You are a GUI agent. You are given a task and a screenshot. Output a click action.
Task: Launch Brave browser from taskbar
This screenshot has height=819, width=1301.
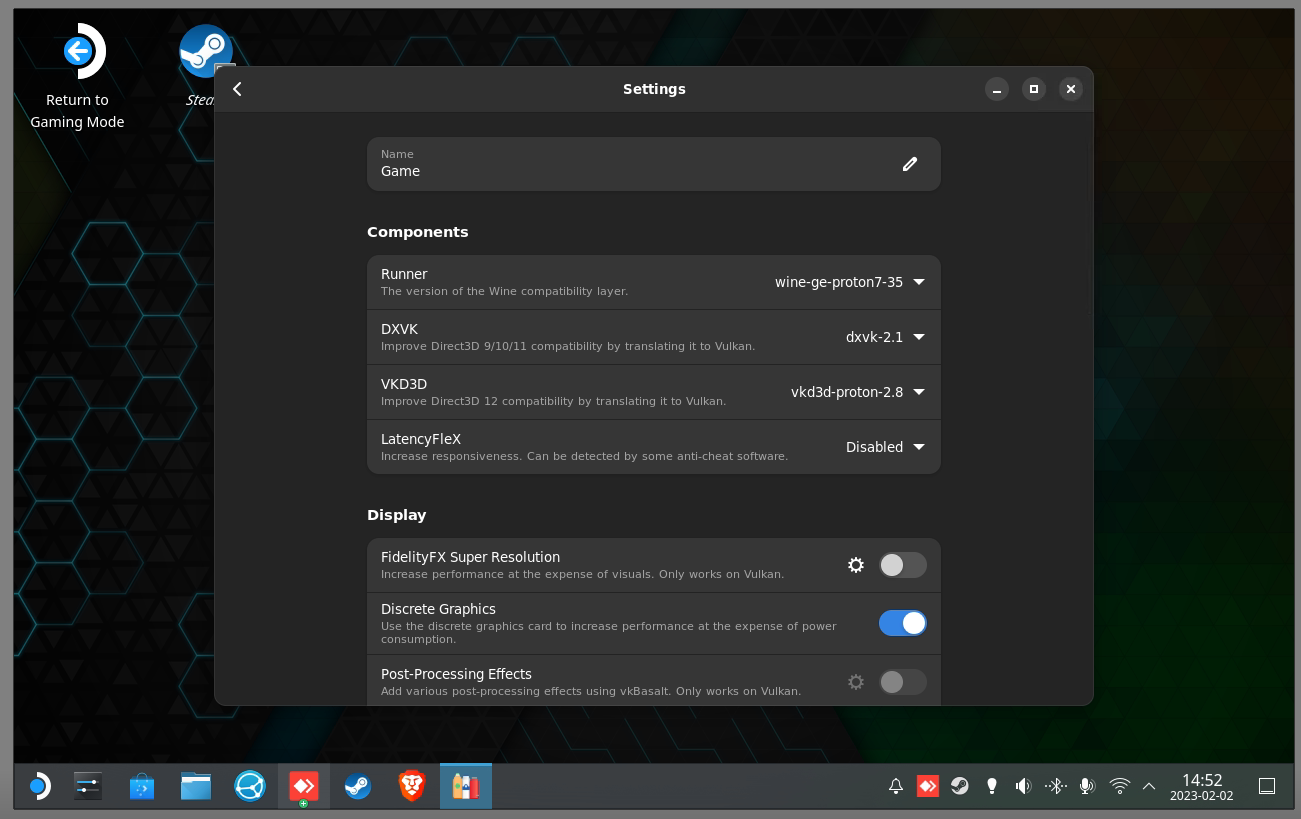pos(411,787)
